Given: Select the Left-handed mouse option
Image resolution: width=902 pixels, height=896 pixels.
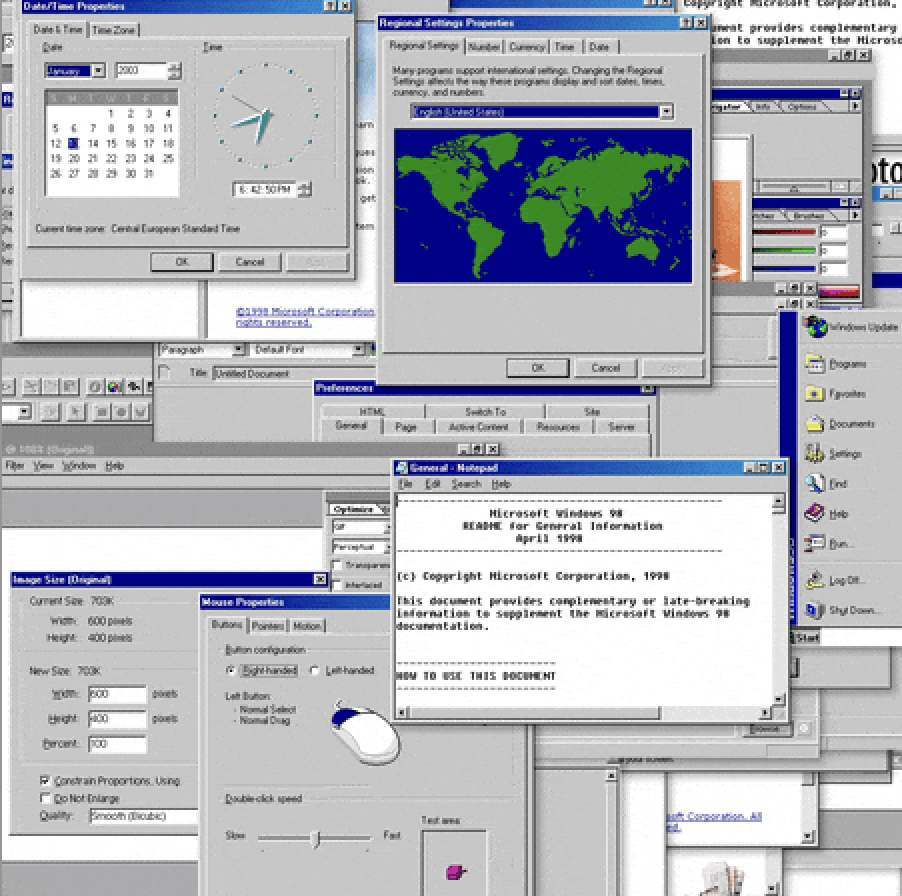Looking at the screenshot, I should click(315, 671).
